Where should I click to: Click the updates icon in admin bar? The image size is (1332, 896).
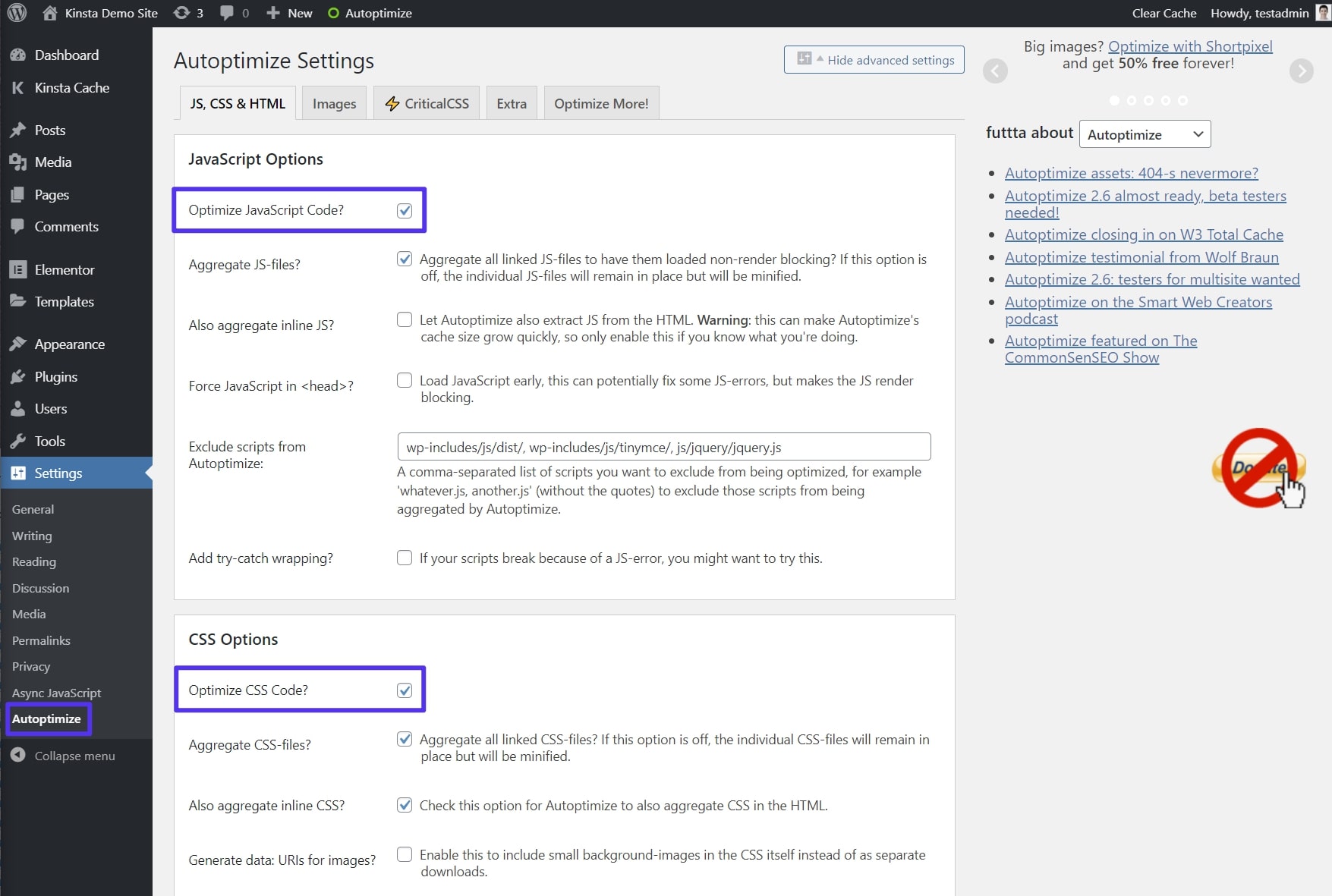(x=182, y=12)
